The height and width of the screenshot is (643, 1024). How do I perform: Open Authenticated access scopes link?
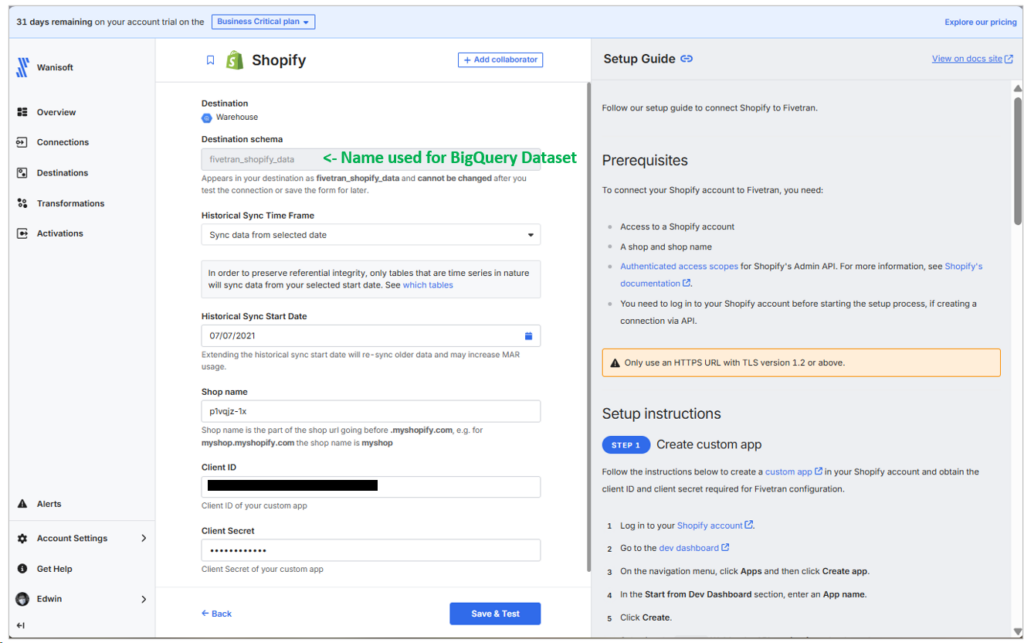(x=679, y=266)
